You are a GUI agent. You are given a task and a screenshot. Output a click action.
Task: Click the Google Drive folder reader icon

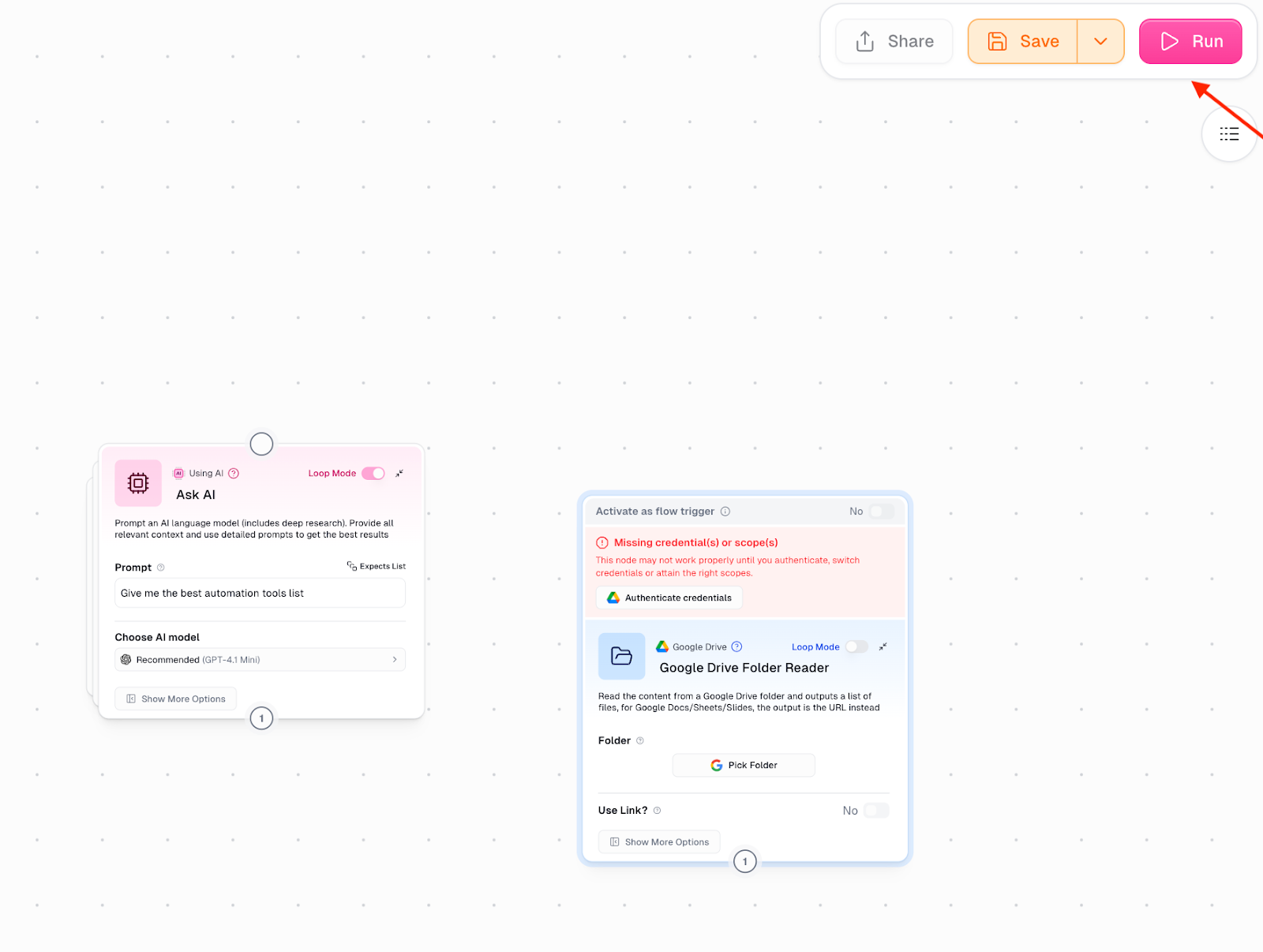coord(621,656)
